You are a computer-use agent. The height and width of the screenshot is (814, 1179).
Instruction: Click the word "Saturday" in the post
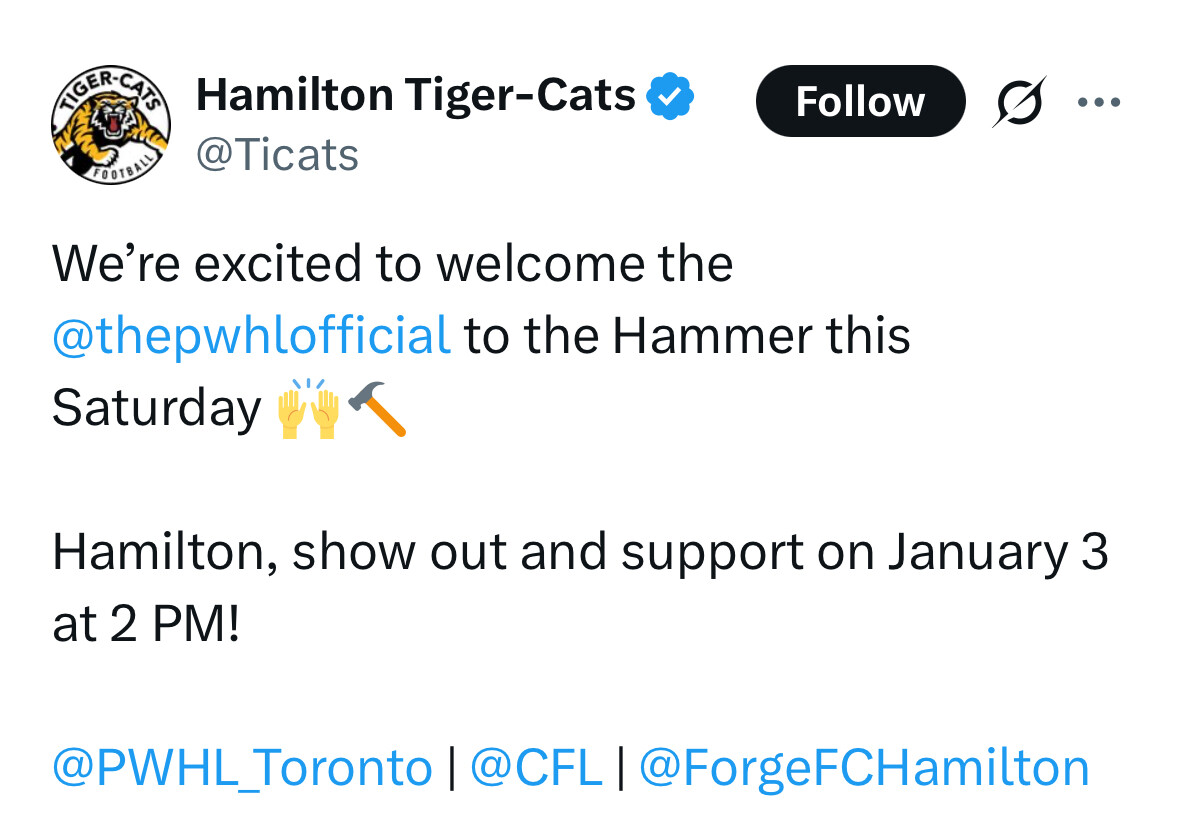coord(156,408)
